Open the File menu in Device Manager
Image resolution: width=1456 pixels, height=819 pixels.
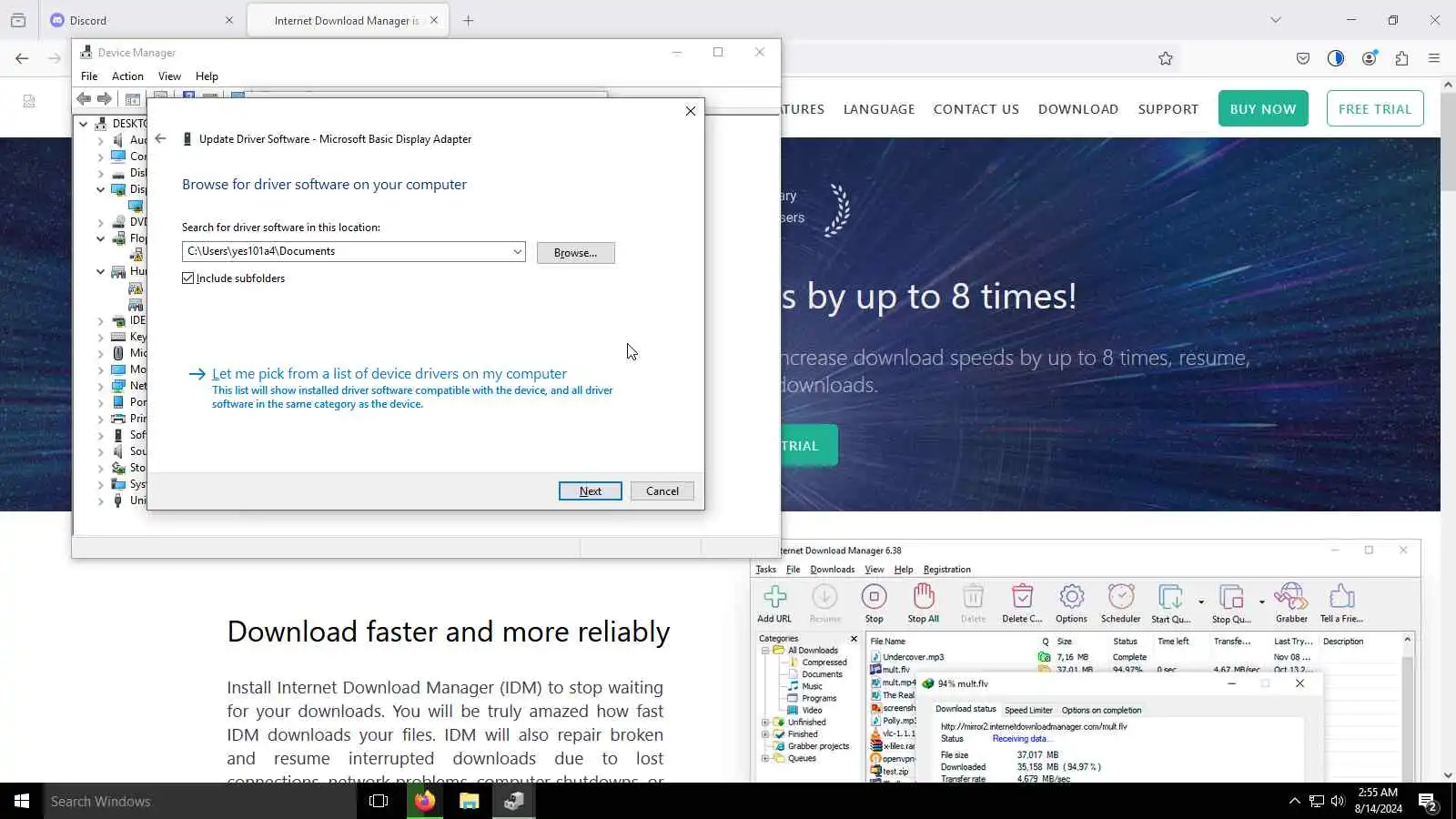[89, 76]
